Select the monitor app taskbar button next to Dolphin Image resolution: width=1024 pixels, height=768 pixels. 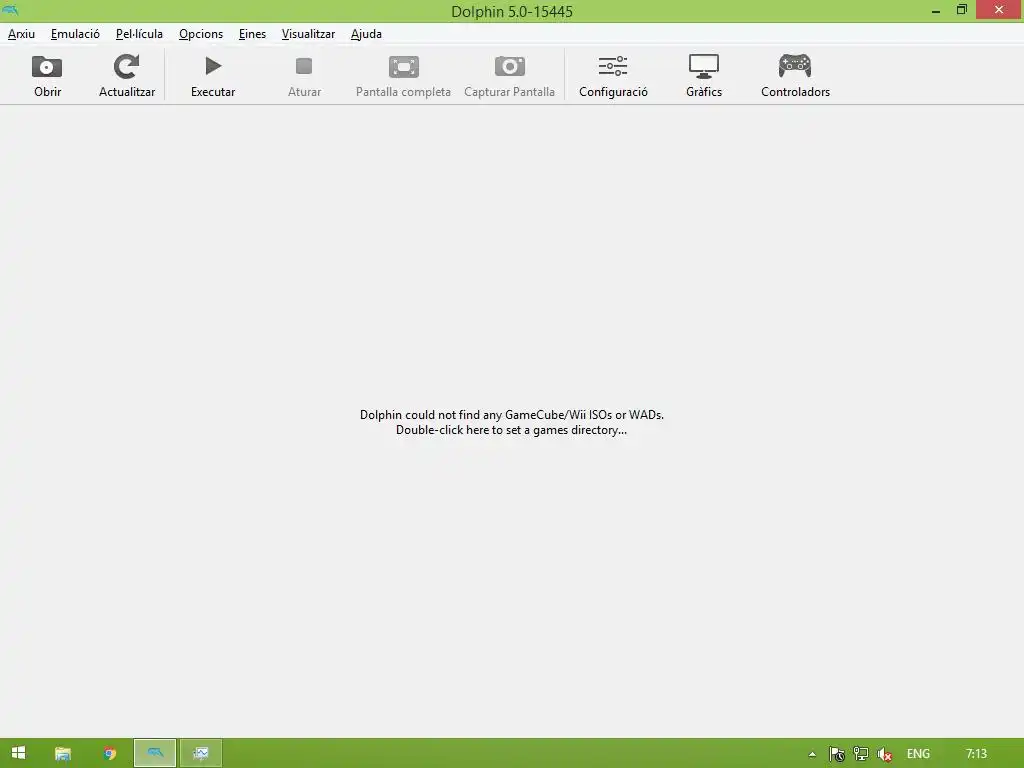click(x=200, y=753)
